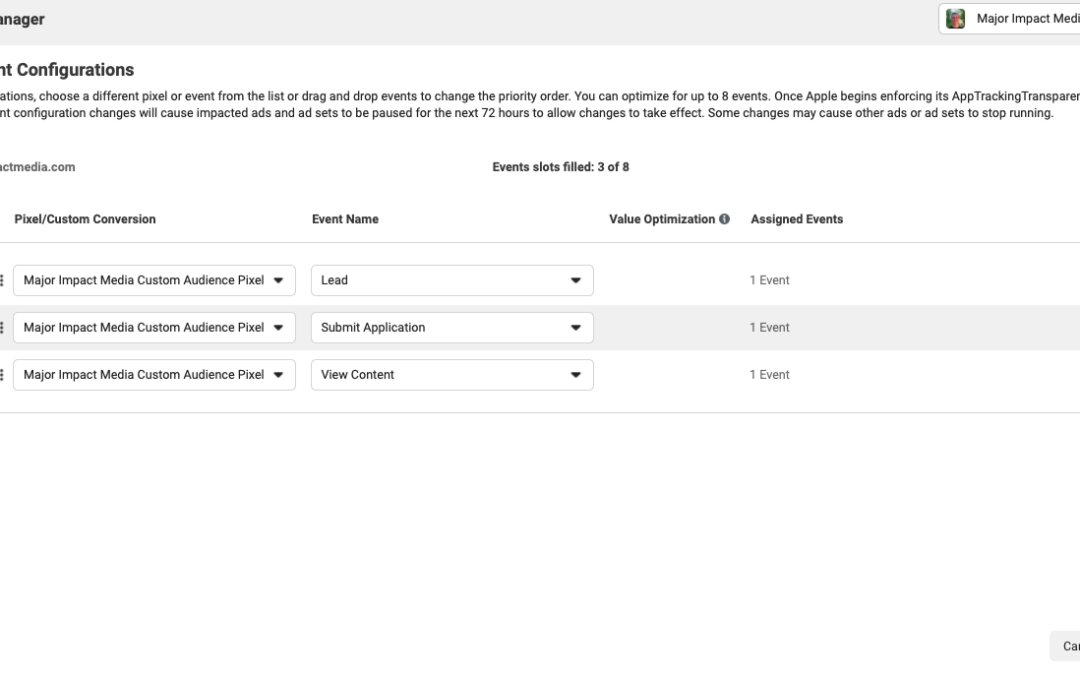1080x675 pixels.
Task: Click '1 Event' in the Submit Application row
Action: pos(769,327)
